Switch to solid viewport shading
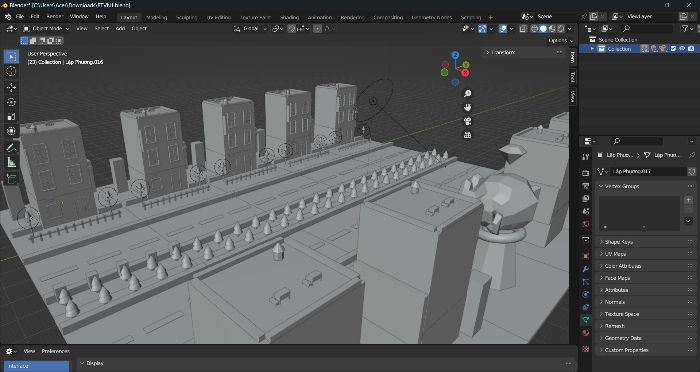700x372 pixels. point(543,29)
